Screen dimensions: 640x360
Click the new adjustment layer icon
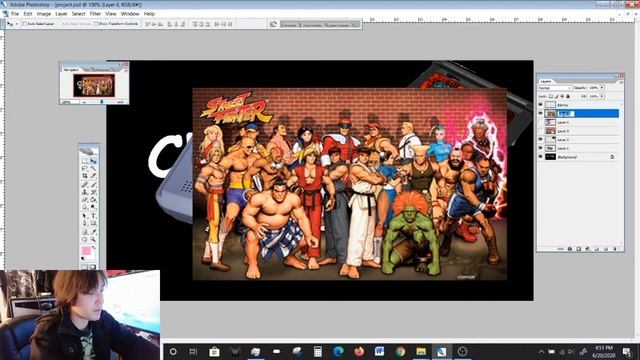click(x=588, y=249)
